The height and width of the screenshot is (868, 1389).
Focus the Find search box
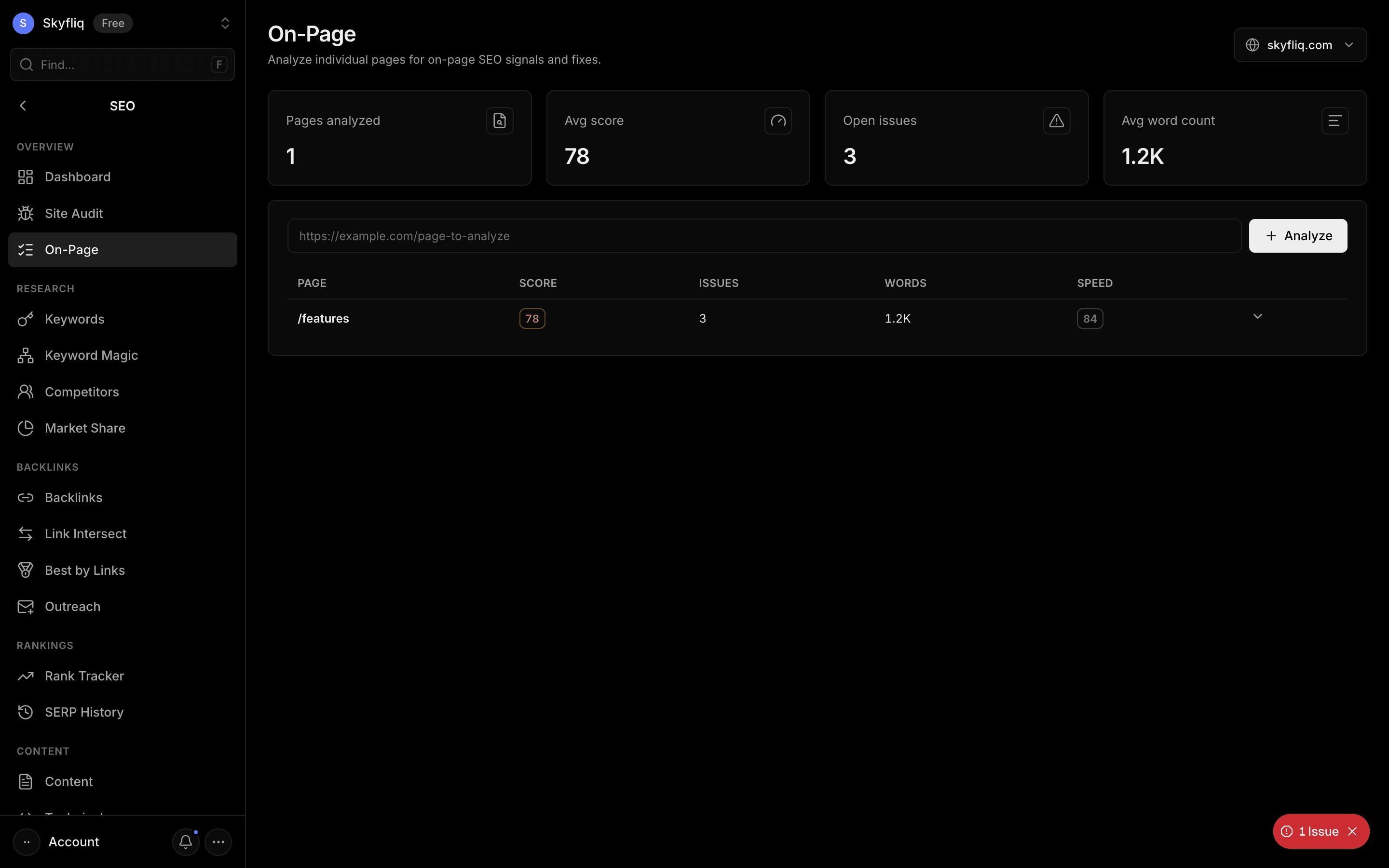pos(122,64)
